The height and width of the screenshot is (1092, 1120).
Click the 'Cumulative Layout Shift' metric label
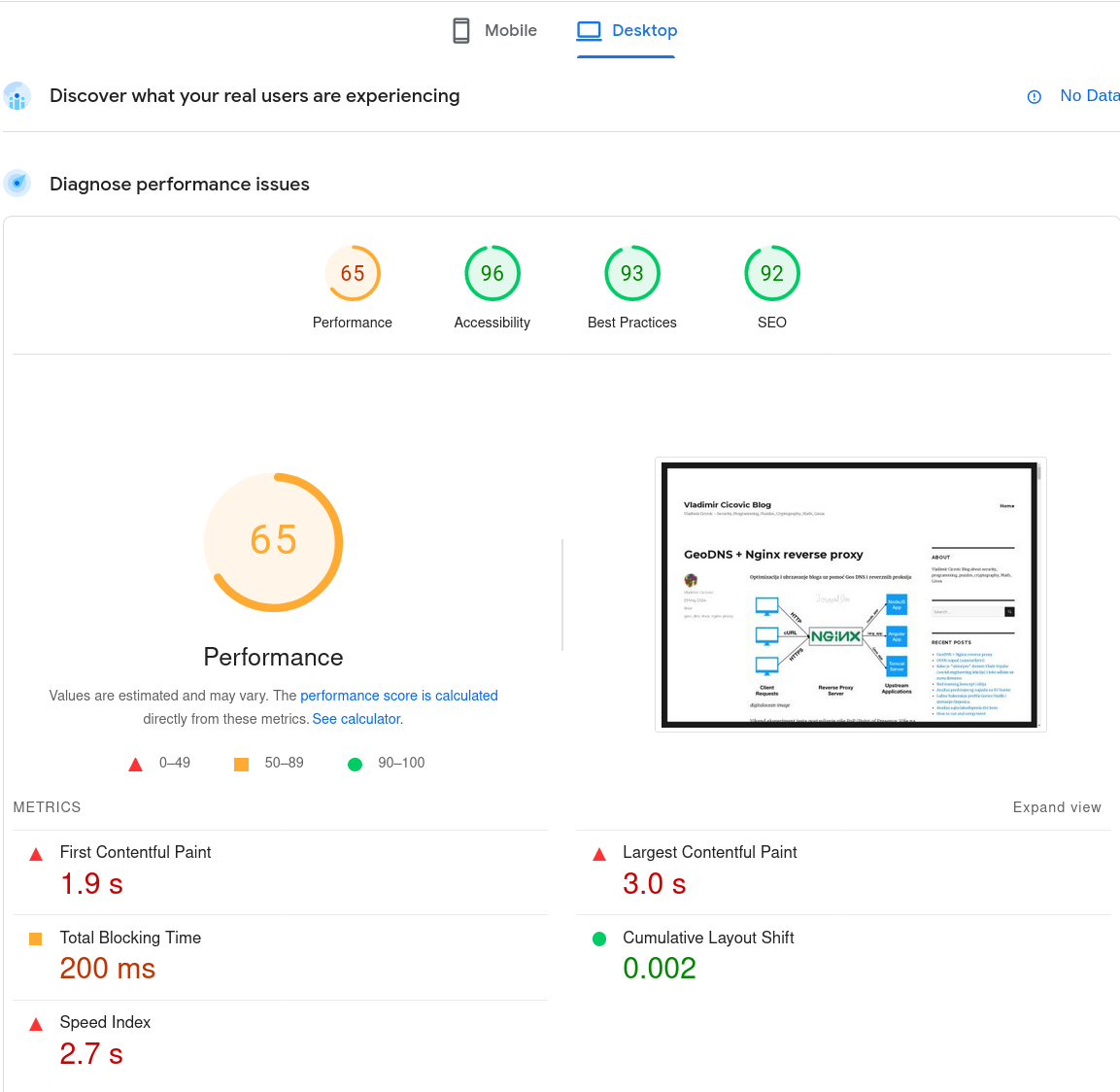[708, 938]
